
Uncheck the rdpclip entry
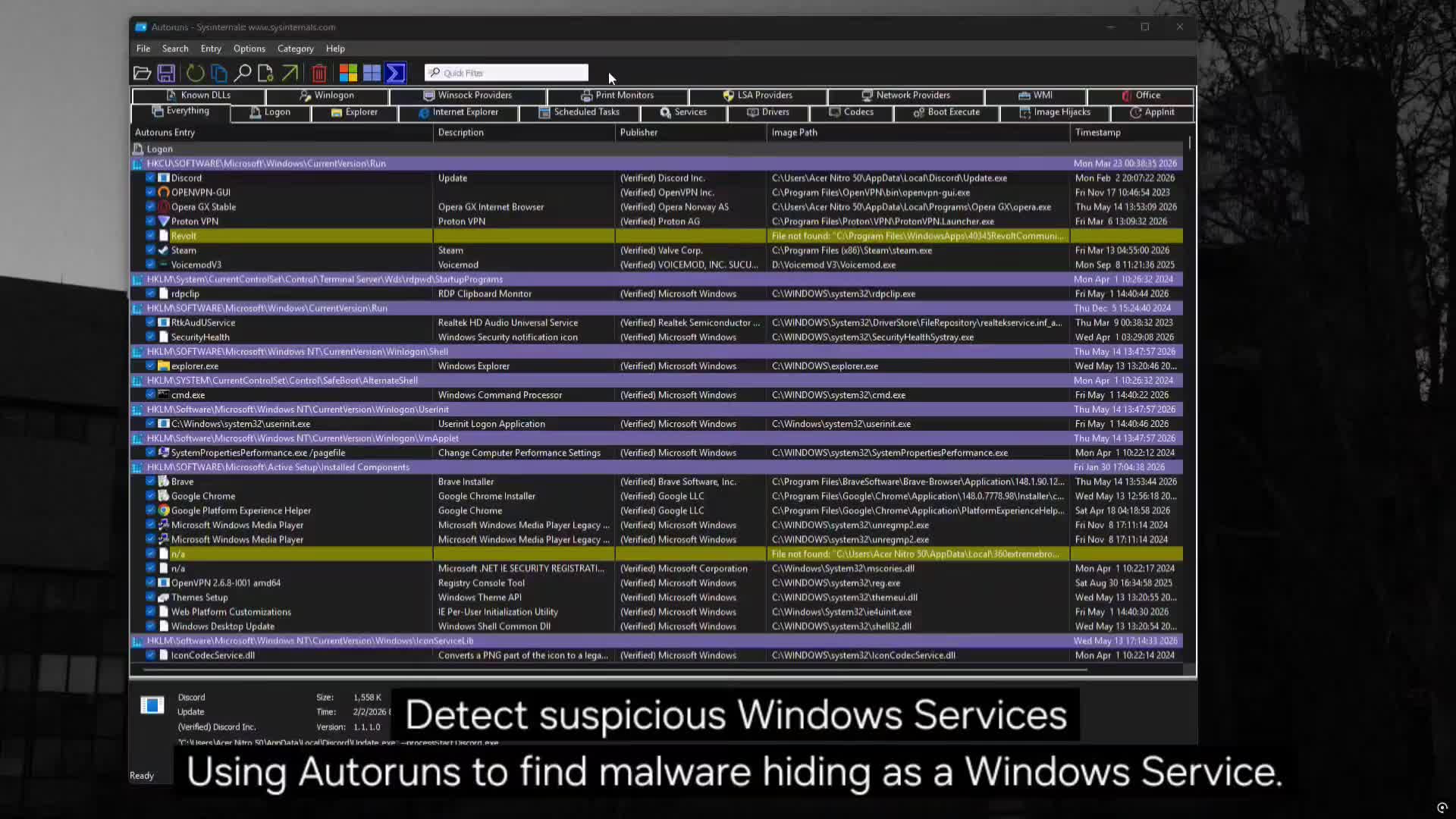coord(150,293)
